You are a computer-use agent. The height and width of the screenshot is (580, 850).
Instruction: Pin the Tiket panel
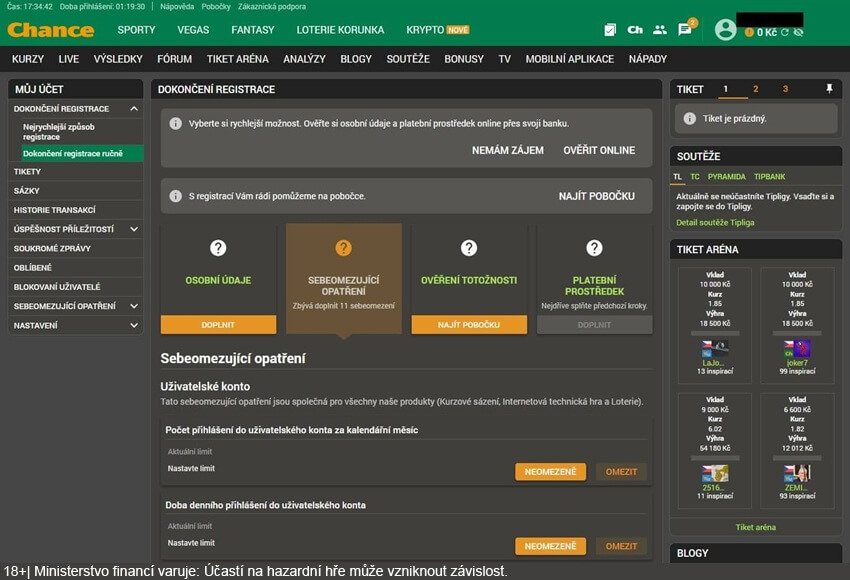click(x=829, y=89)
